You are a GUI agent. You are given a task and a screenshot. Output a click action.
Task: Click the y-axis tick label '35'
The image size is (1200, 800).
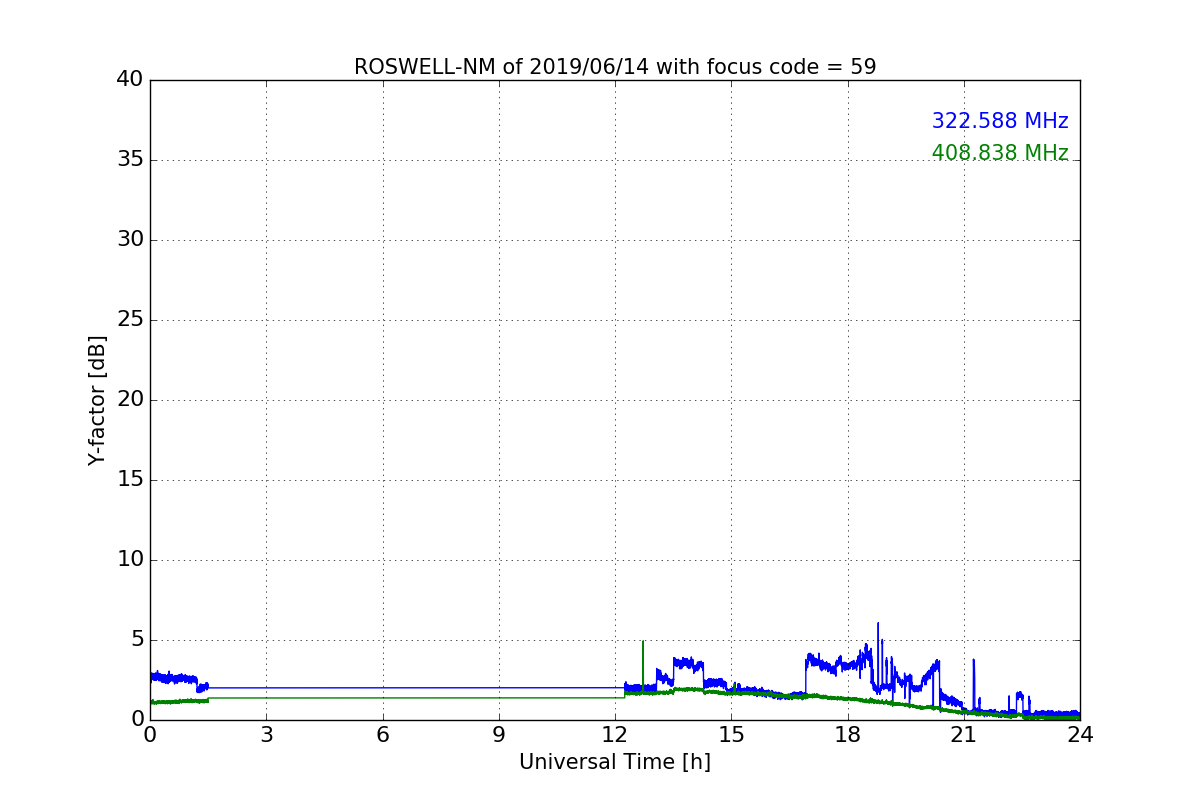(x=130, y=160)
